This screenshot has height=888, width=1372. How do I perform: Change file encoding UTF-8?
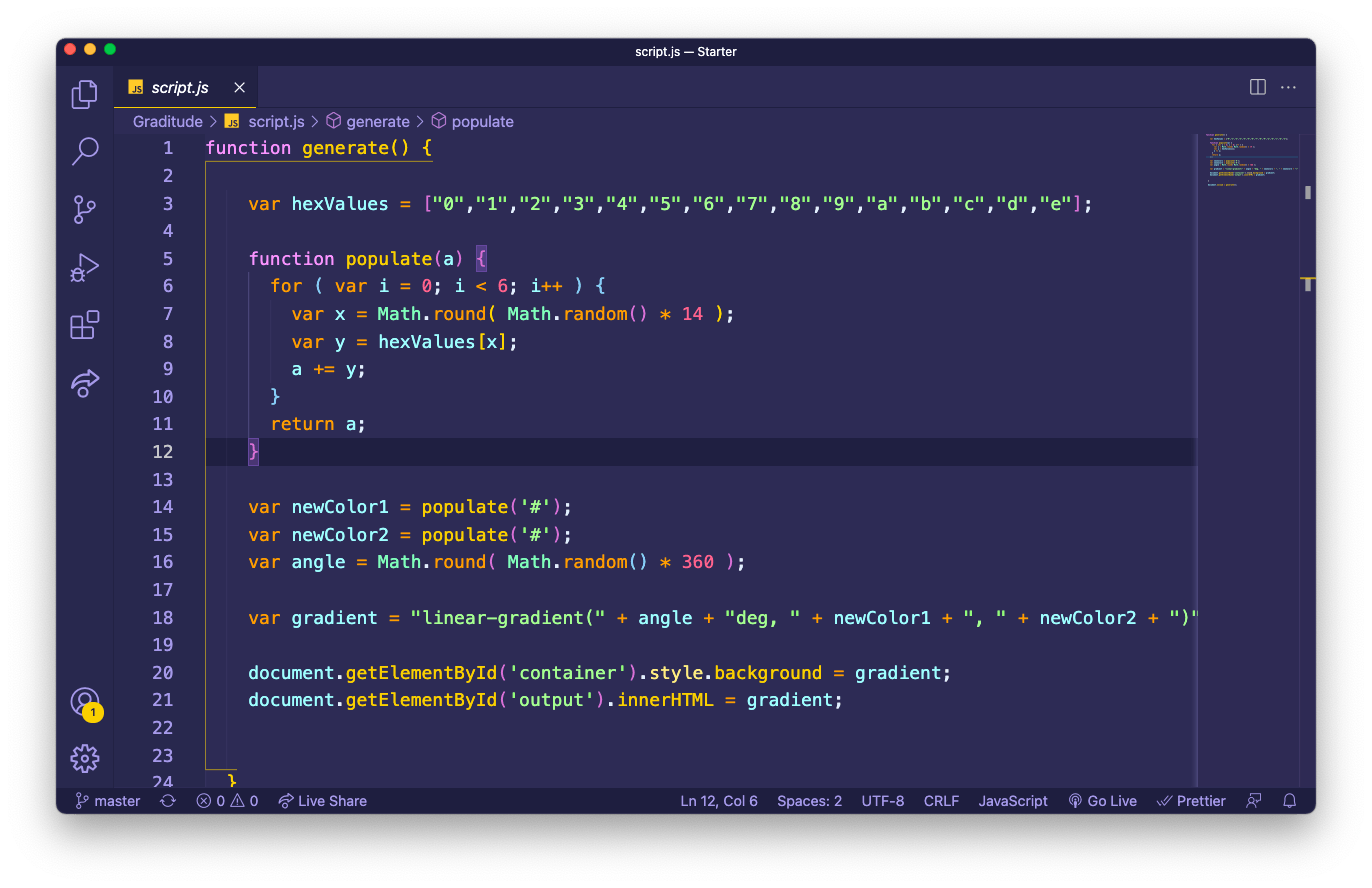tap(883, 801)
